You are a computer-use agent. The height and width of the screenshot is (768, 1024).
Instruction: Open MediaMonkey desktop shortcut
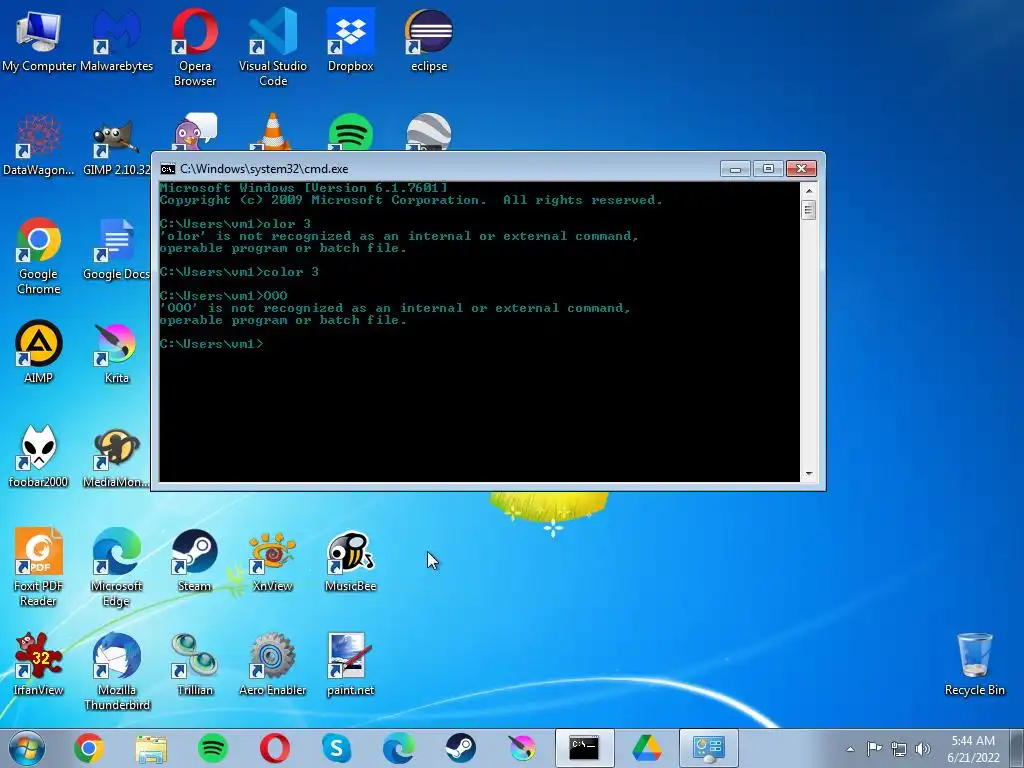tap(116, 456)
